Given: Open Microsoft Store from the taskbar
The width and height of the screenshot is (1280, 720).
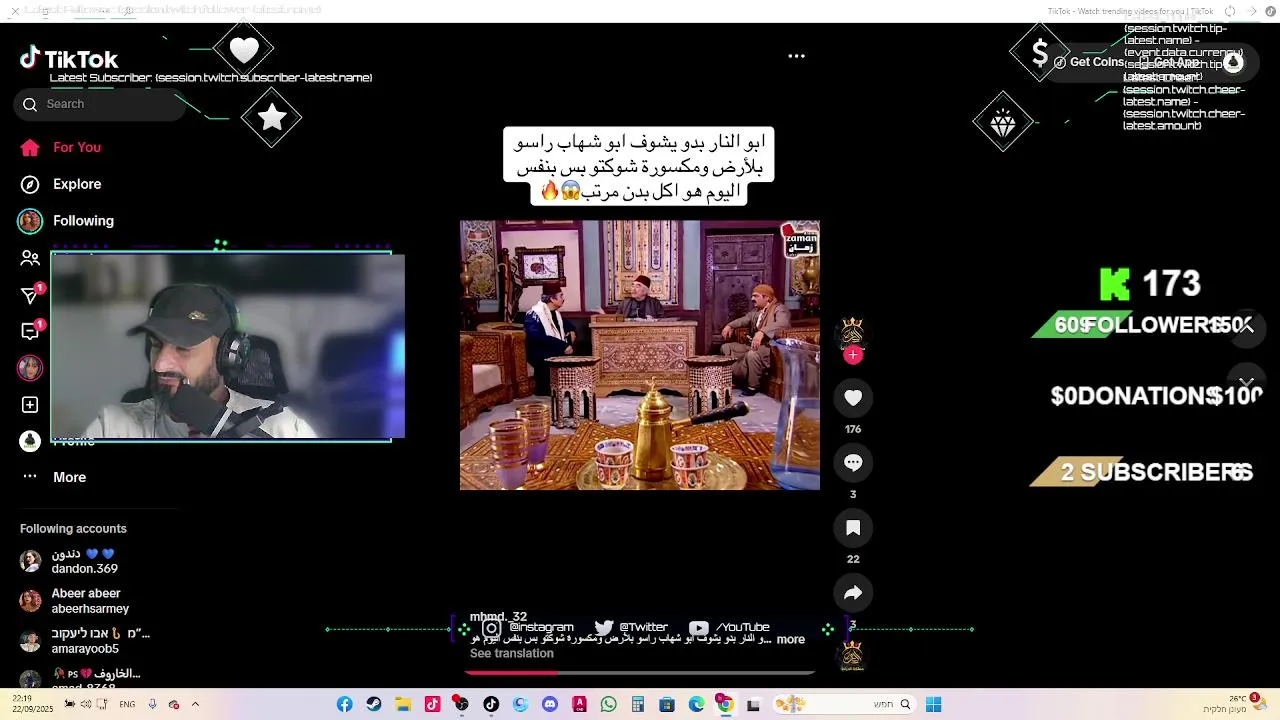Looking at the screenshot, I should (667, 705).
